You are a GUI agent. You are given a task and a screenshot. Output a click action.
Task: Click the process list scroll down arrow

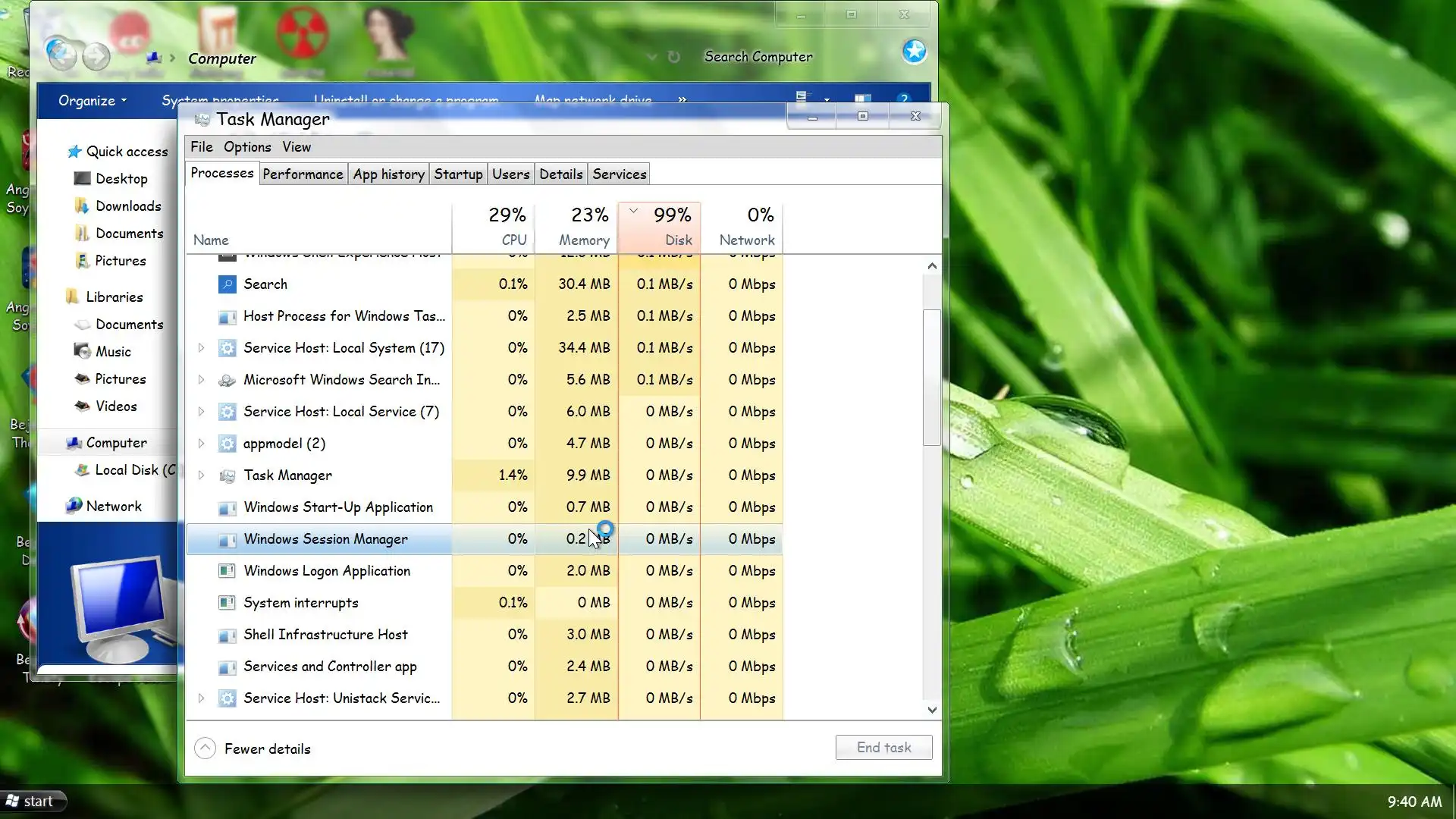coord(932,710)
